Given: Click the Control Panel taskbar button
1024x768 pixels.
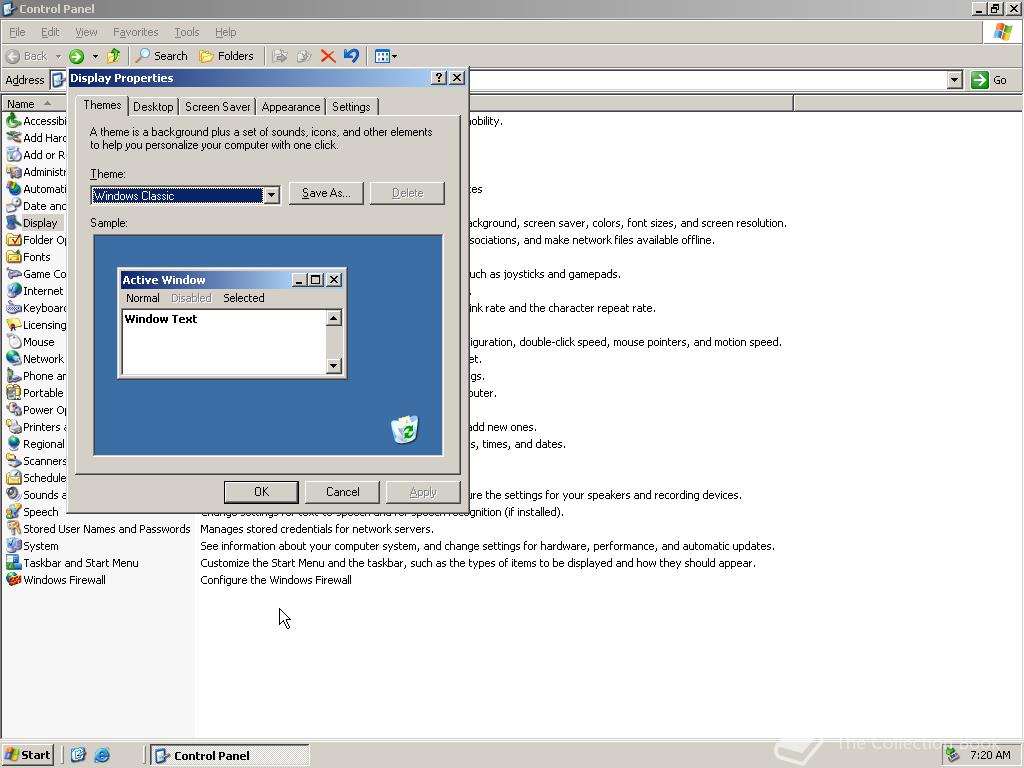Looking at the screenshot, I should 230,755.
